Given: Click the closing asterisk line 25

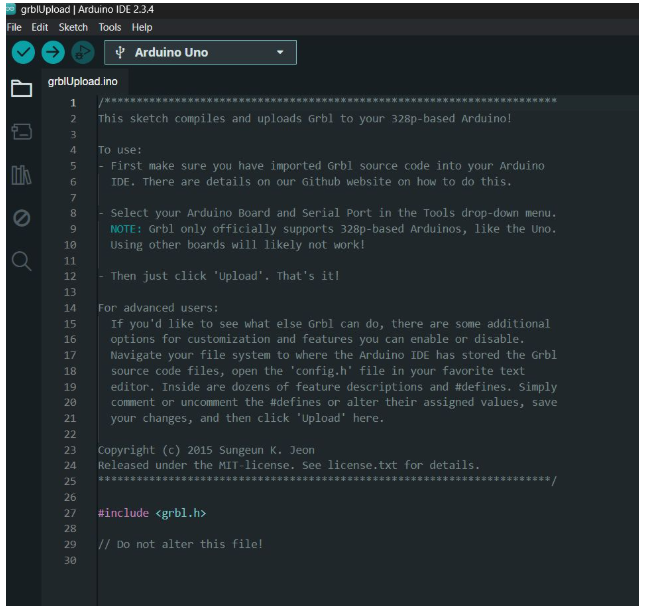Looking at the screenshot, I should point(327,480).
